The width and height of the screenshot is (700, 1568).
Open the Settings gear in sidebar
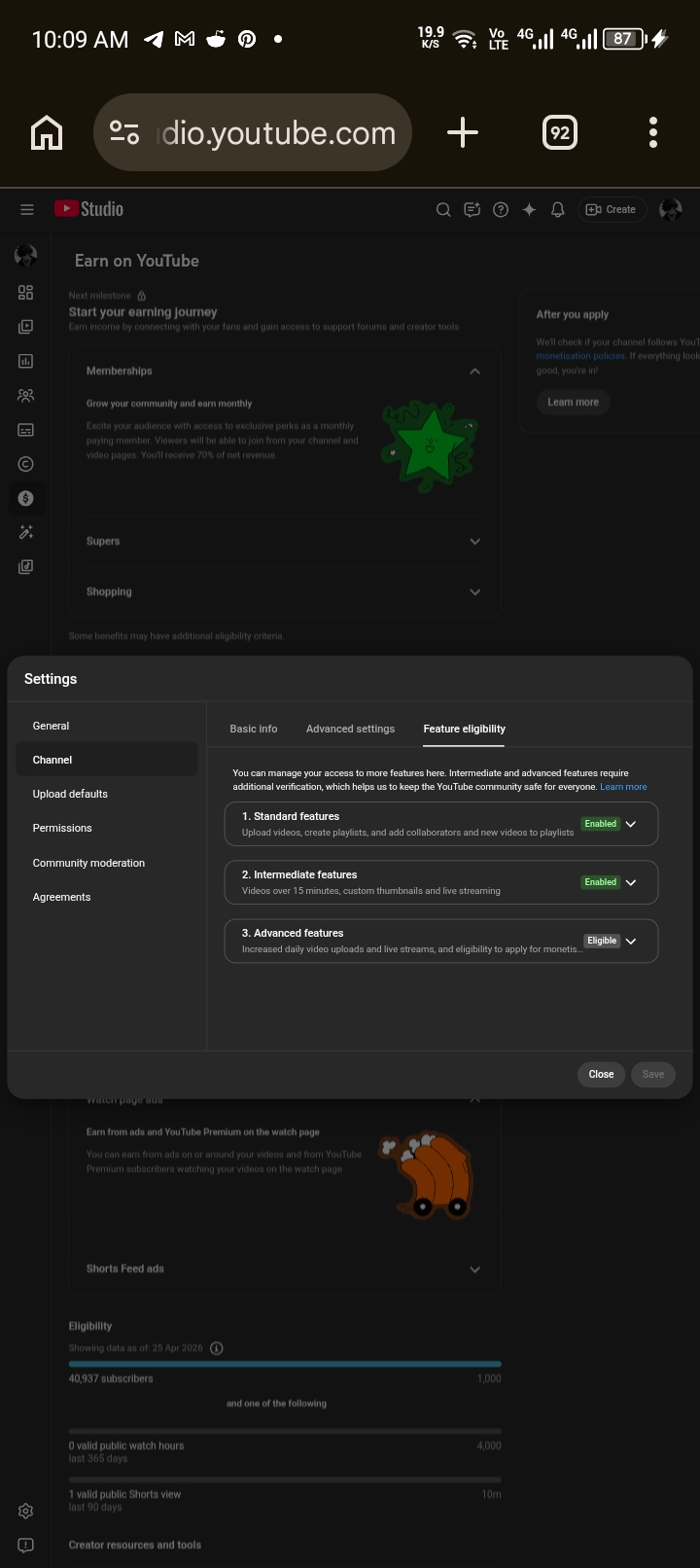(x=26, y=1511)
